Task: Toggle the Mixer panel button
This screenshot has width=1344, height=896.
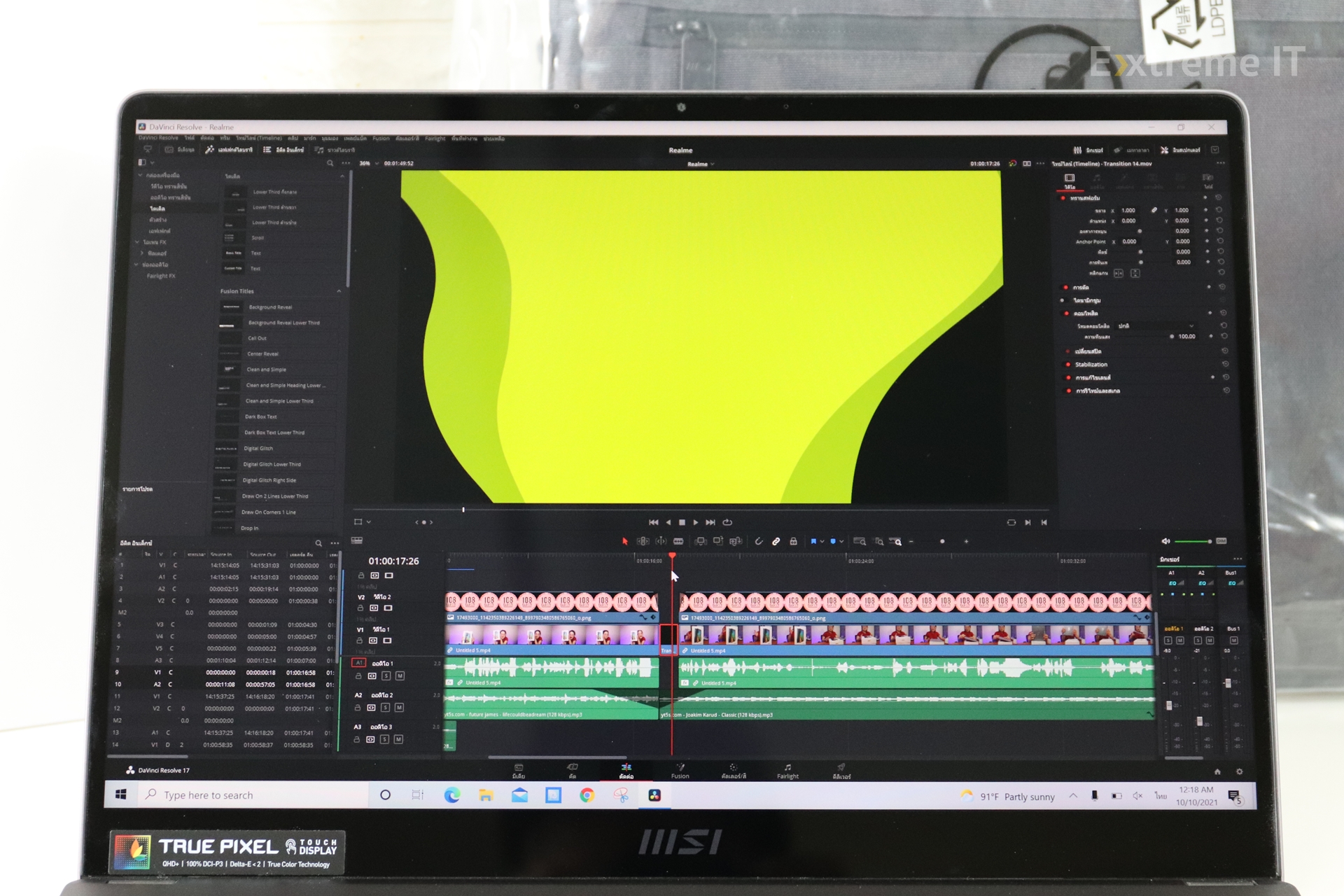Action: tap(1088, 150)
